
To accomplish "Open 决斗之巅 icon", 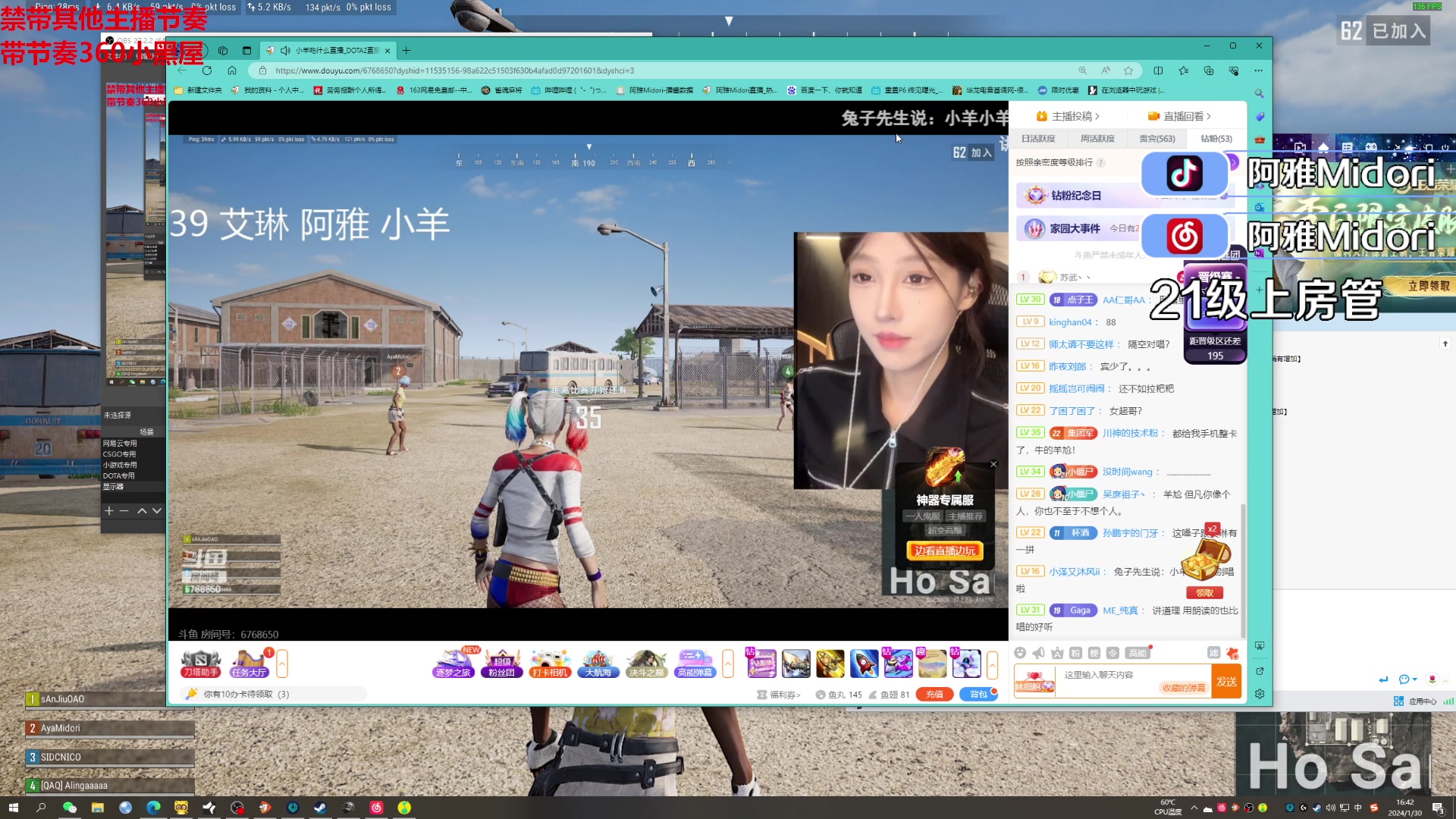I will [x=646, y=664].
